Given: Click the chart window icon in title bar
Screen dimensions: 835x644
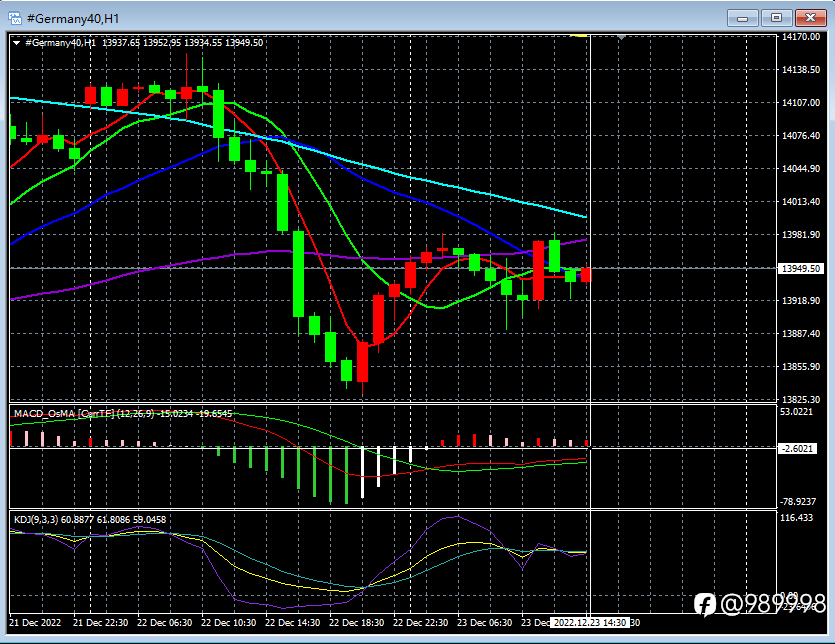Looking at the screenshot, I should click(x=14, y=19).
